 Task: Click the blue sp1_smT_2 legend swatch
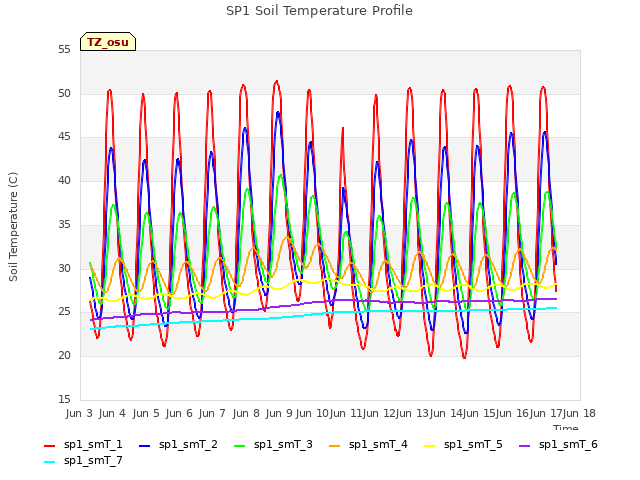(144, 446)
